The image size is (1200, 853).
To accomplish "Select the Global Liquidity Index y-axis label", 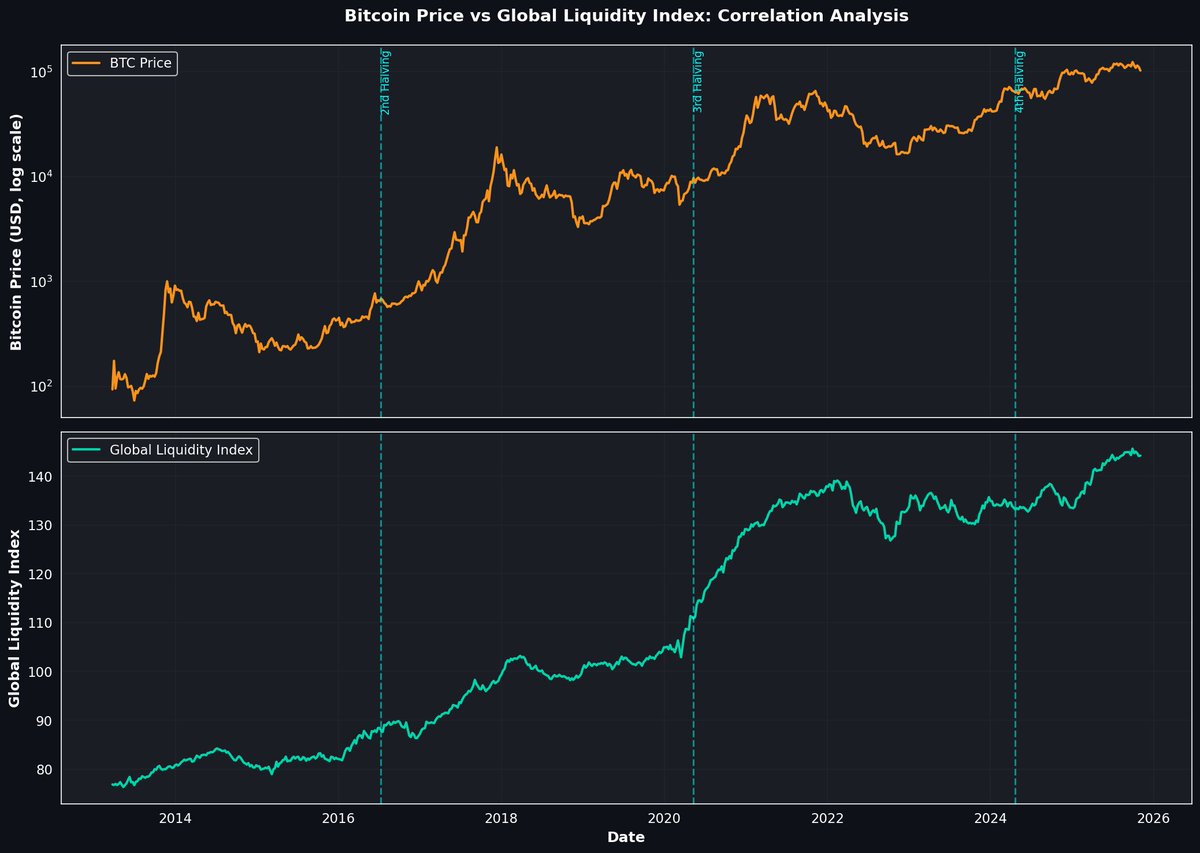I will [14, 615].
